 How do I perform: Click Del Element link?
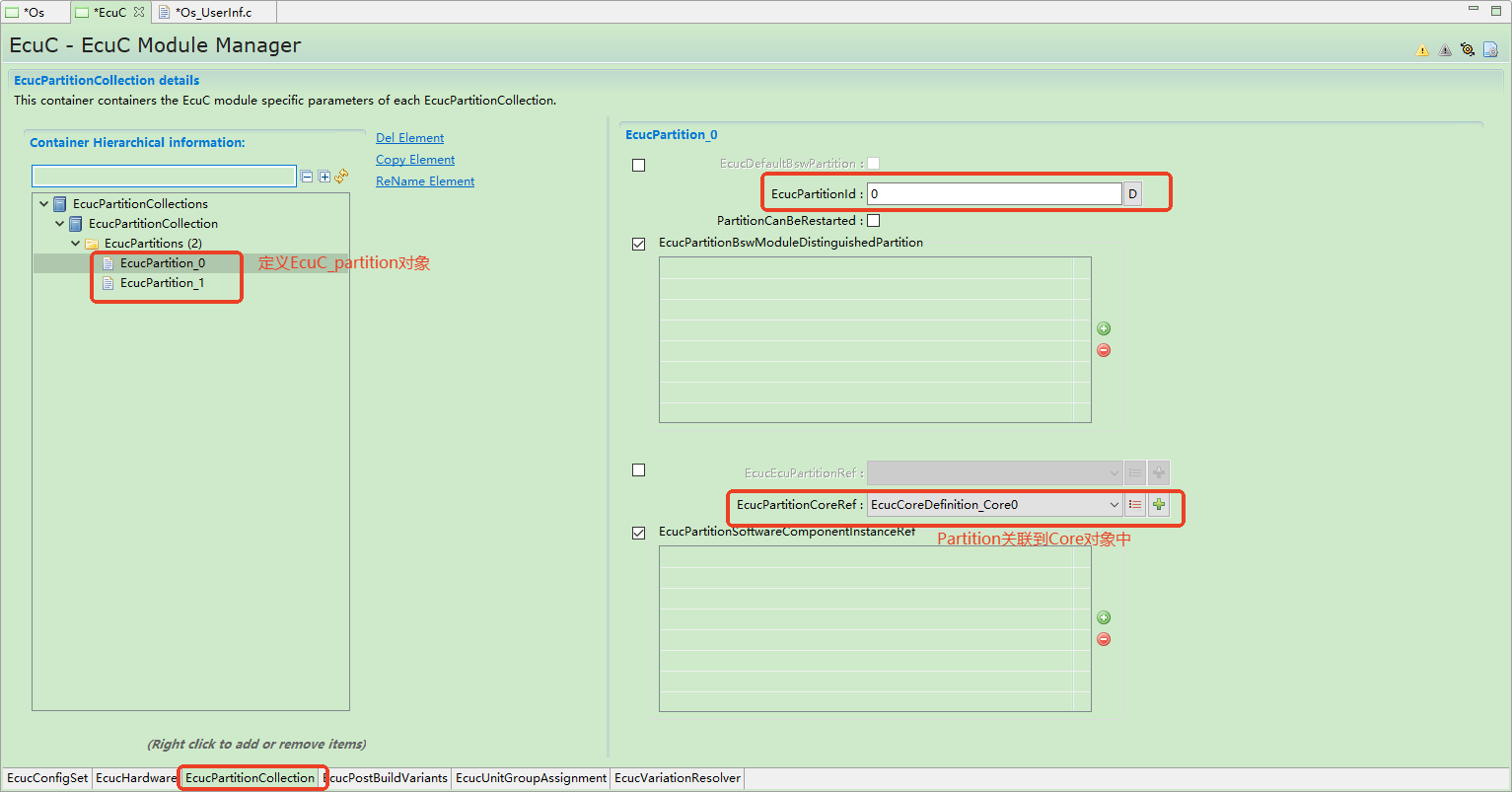[409, 138]
